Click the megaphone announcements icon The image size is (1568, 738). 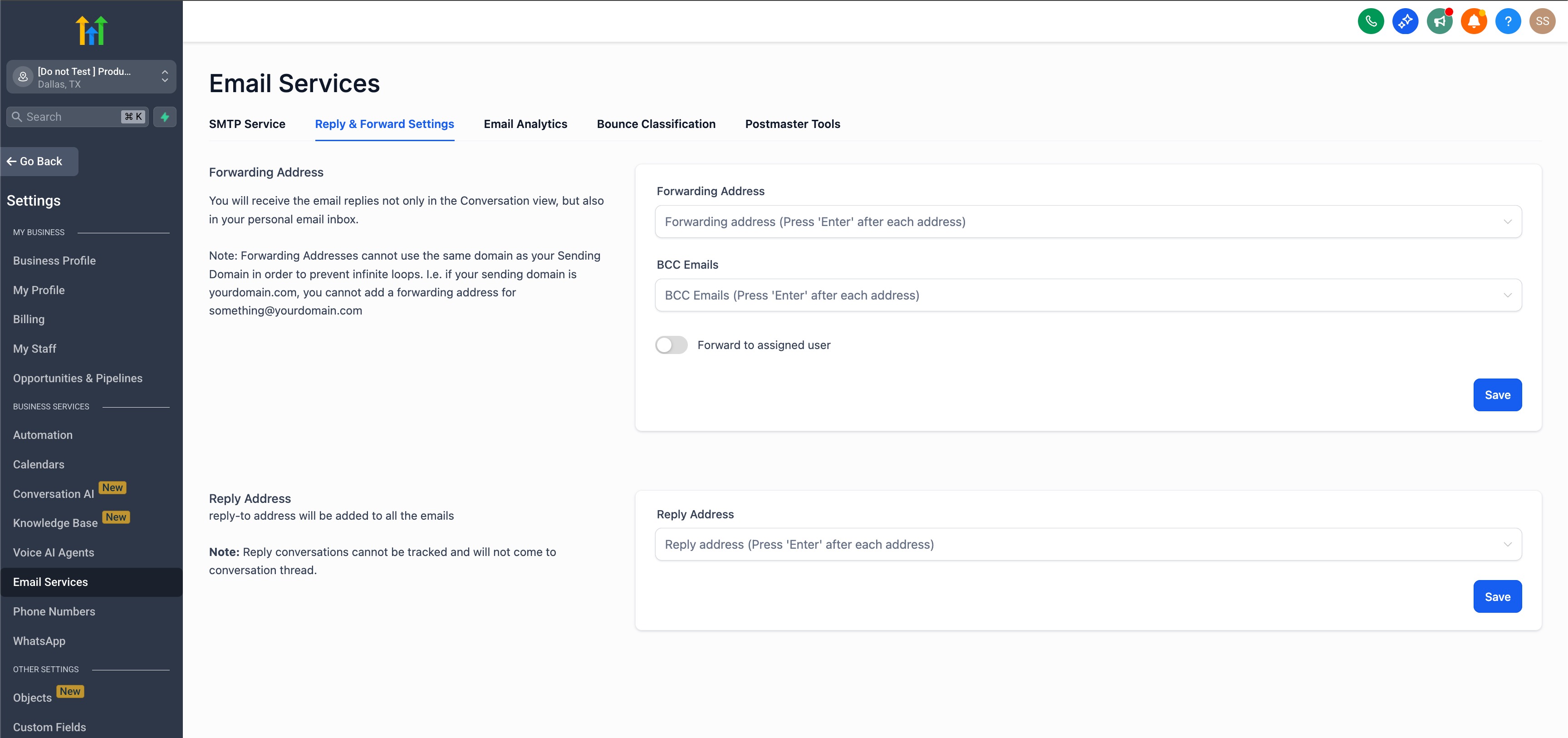pos(1439,21)
